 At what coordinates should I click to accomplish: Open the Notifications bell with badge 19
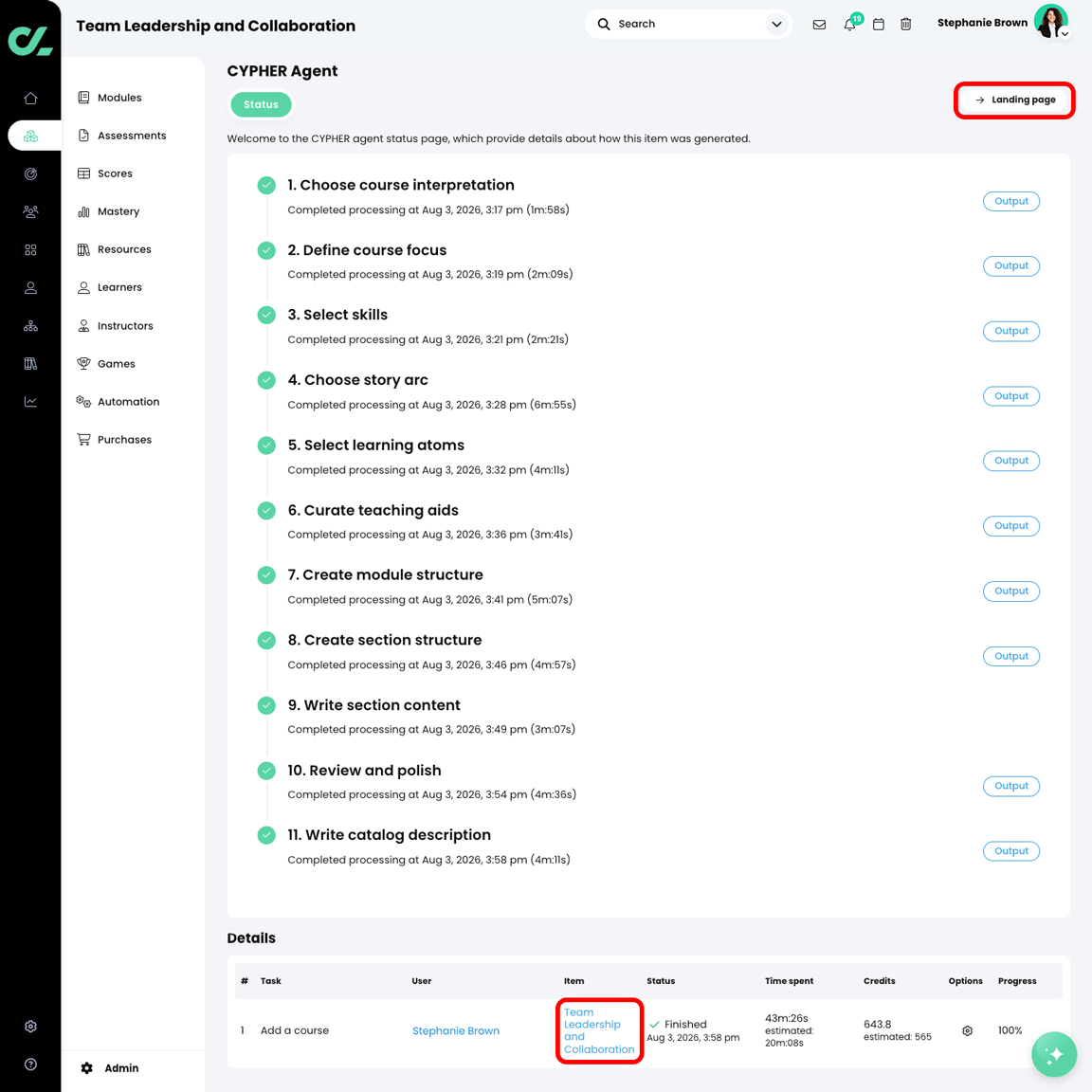[849, 25]
